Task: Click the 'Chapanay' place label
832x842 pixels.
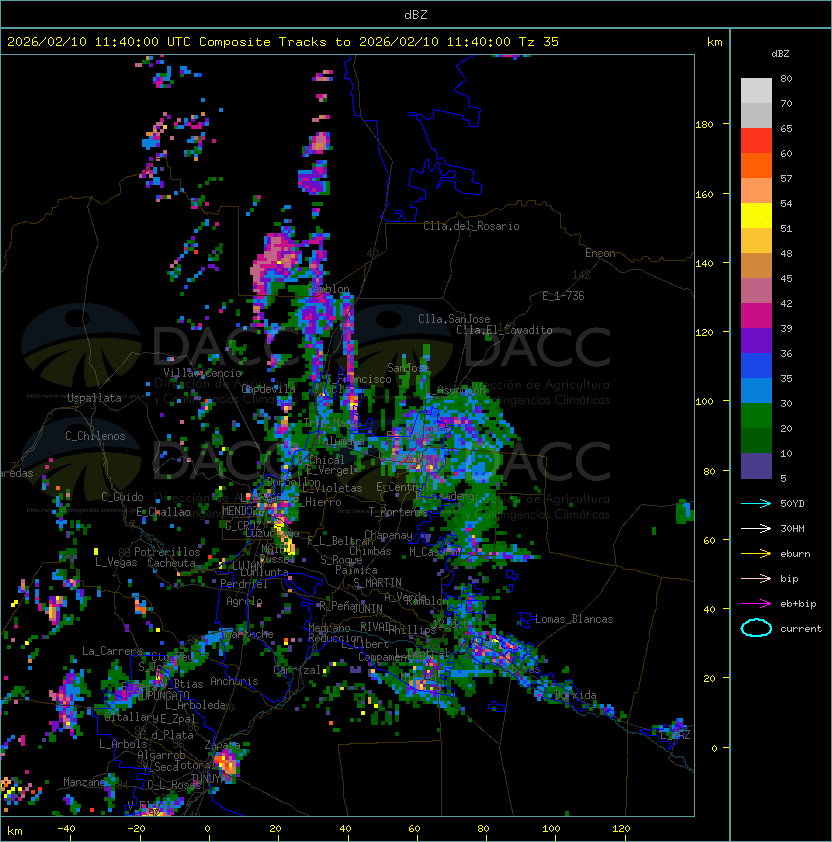Action: point(388,535)
